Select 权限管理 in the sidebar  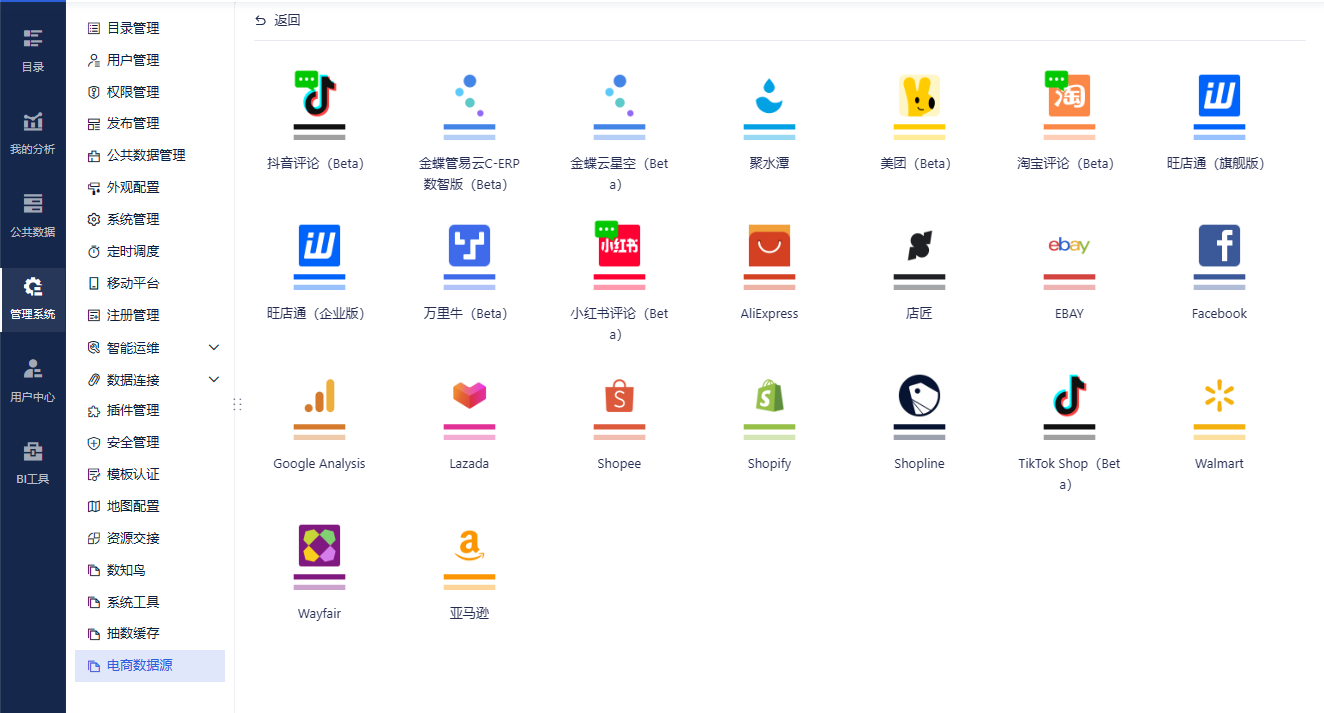click(x=150, y=92)
